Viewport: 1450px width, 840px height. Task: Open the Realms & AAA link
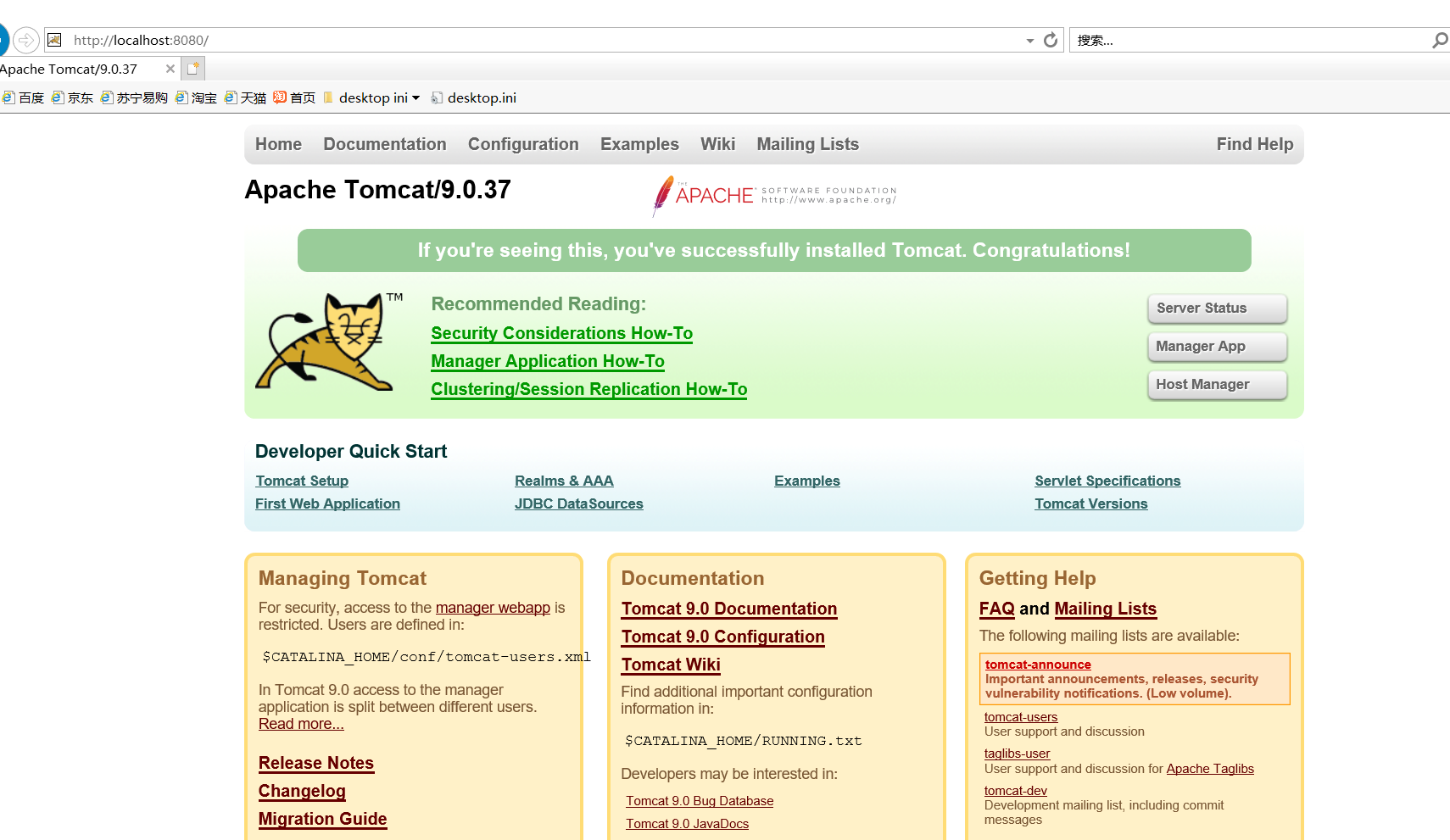(564, 481)
